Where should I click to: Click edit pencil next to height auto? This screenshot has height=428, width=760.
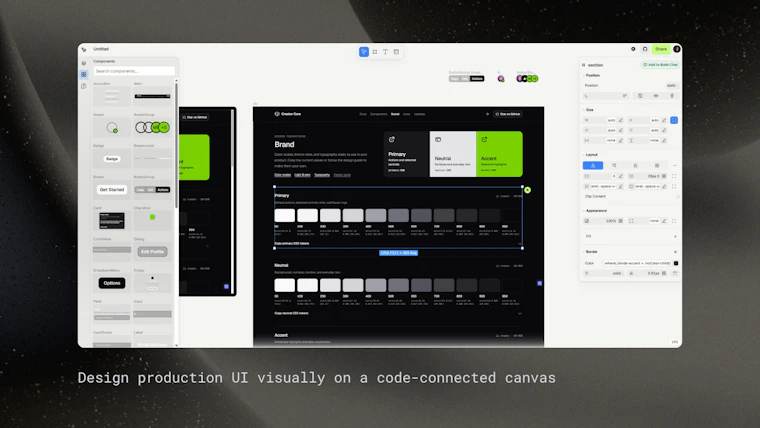point(664,120)
